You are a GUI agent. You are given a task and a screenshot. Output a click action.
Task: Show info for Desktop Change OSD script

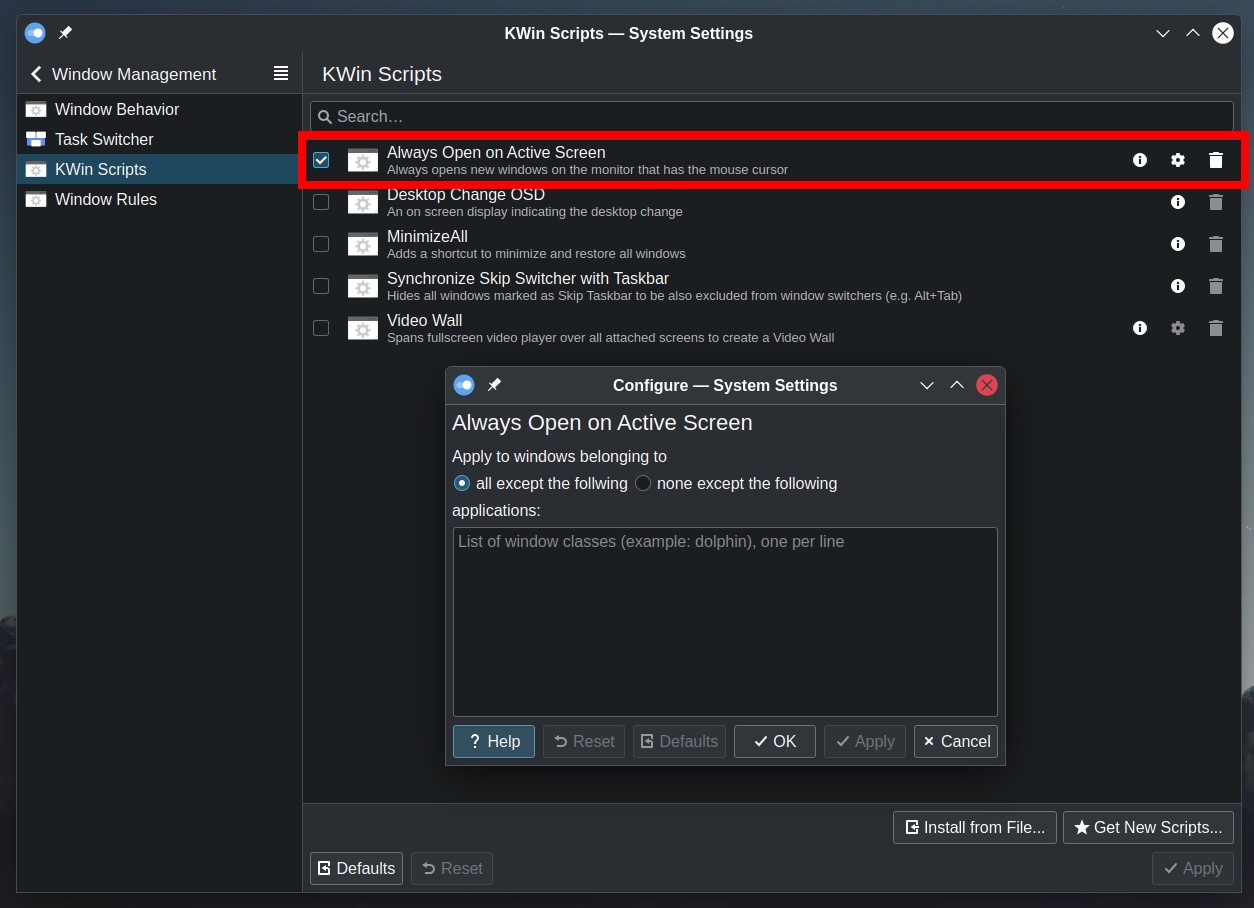coord(1178,202)
